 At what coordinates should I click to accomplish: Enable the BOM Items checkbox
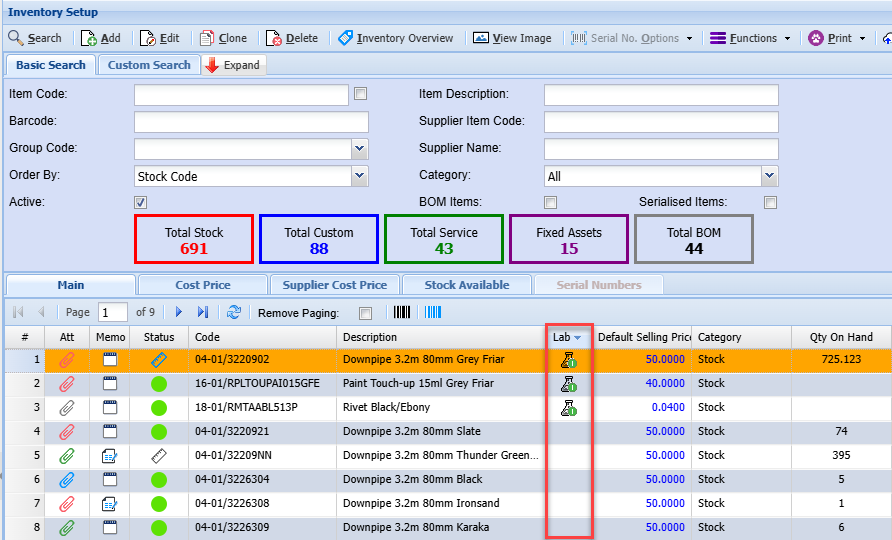click(550, 202)
